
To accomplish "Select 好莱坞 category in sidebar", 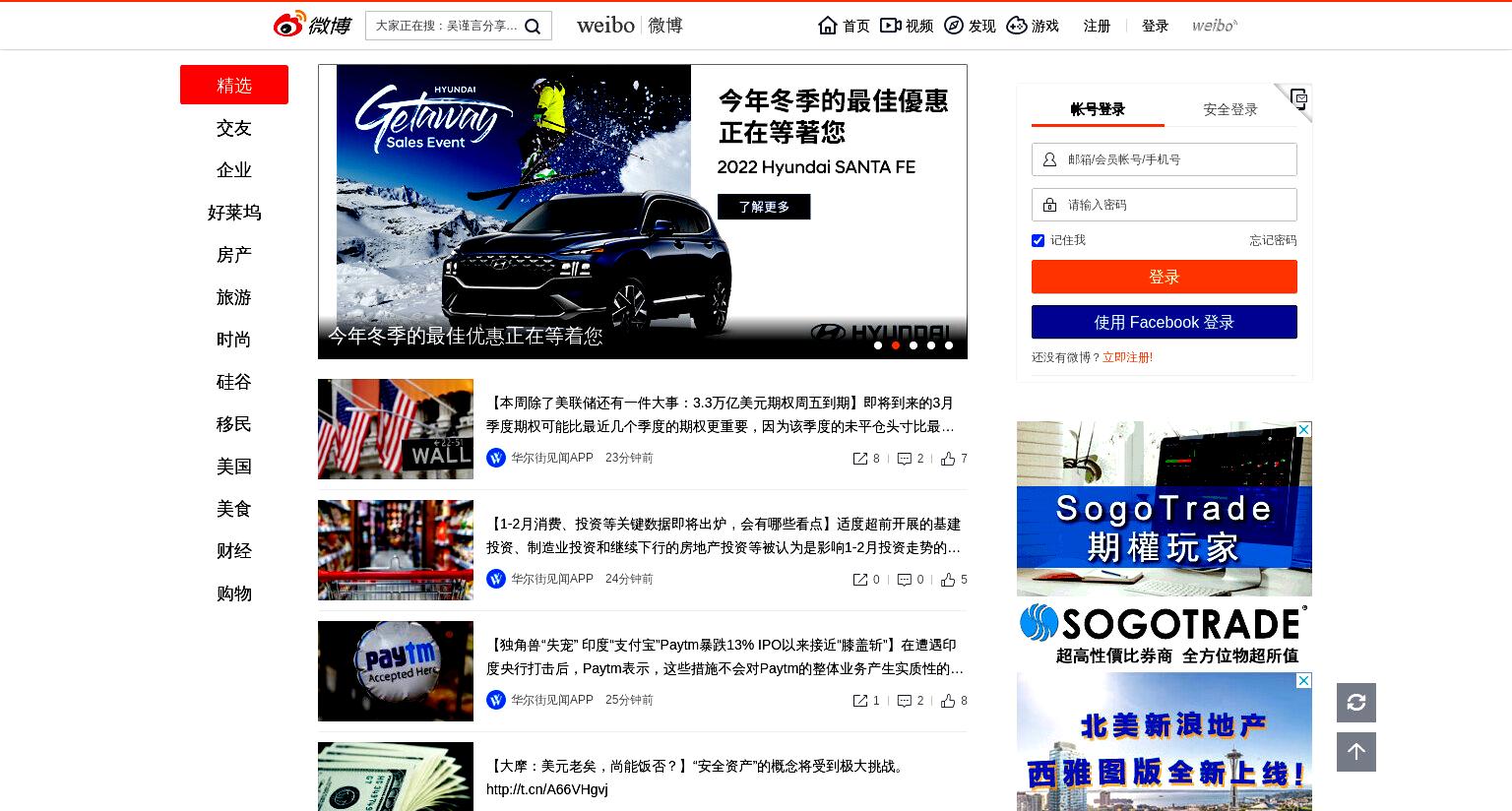I will pyautogui.click(x=234, y=213).
